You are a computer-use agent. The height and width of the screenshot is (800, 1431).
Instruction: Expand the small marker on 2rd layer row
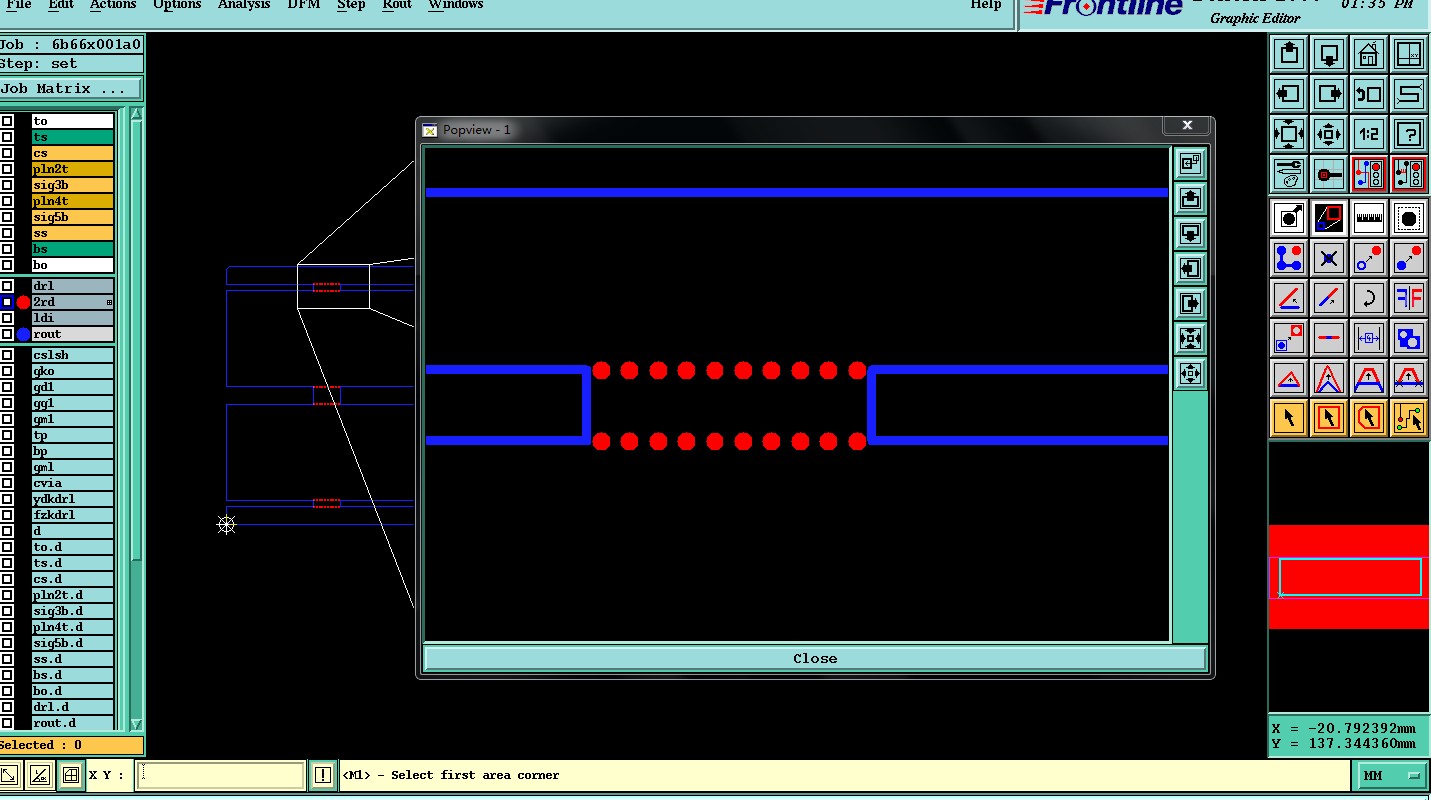click(x=109, y=302)
